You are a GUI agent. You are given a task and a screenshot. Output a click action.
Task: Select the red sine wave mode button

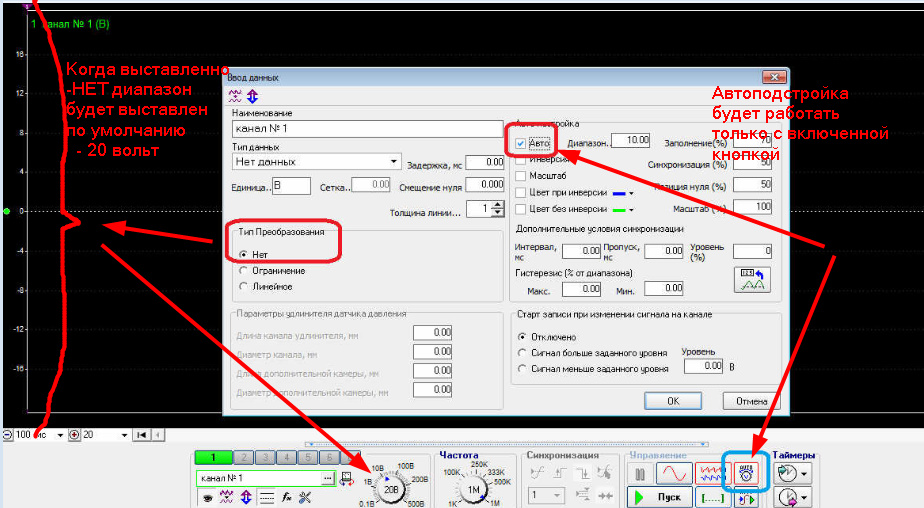tap(675, 473)
